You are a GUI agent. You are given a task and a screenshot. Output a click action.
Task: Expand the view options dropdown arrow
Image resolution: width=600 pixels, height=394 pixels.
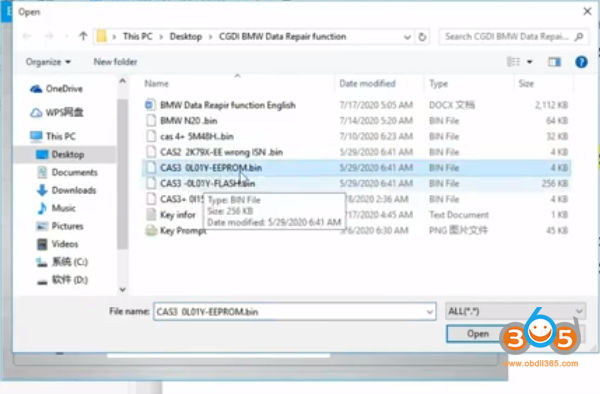530,62
